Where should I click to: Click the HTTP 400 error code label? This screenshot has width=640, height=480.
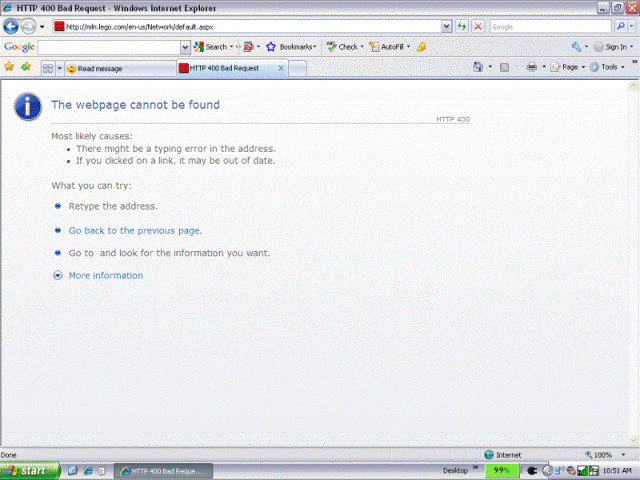pos(453,119)
